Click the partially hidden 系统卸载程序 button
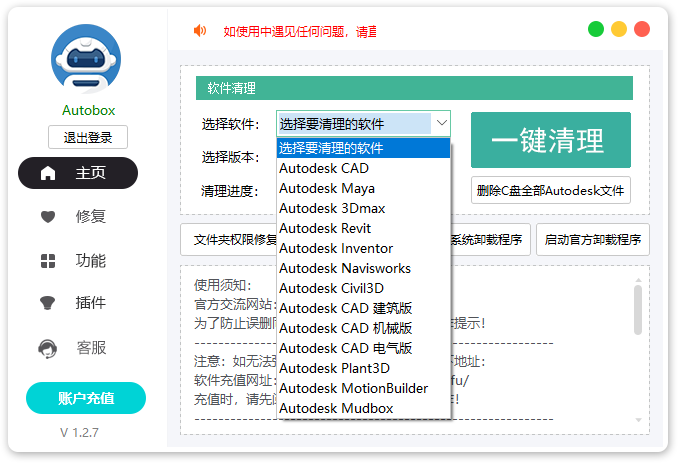The height and width of the screenshot is (463, 678). pyautogui.click(x=490, y=239)
